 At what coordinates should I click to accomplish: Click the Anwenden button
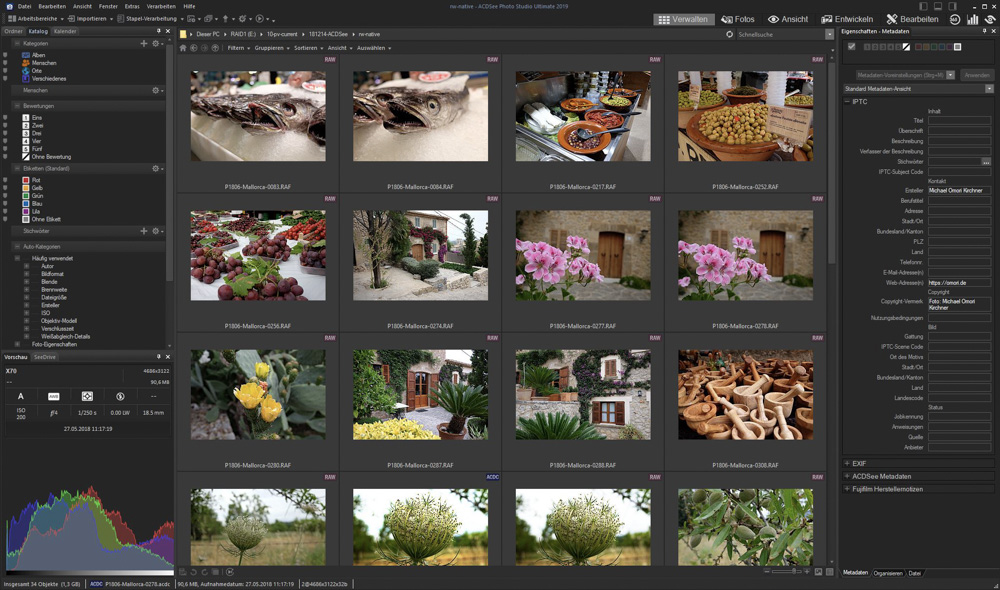tap(976, 75)
